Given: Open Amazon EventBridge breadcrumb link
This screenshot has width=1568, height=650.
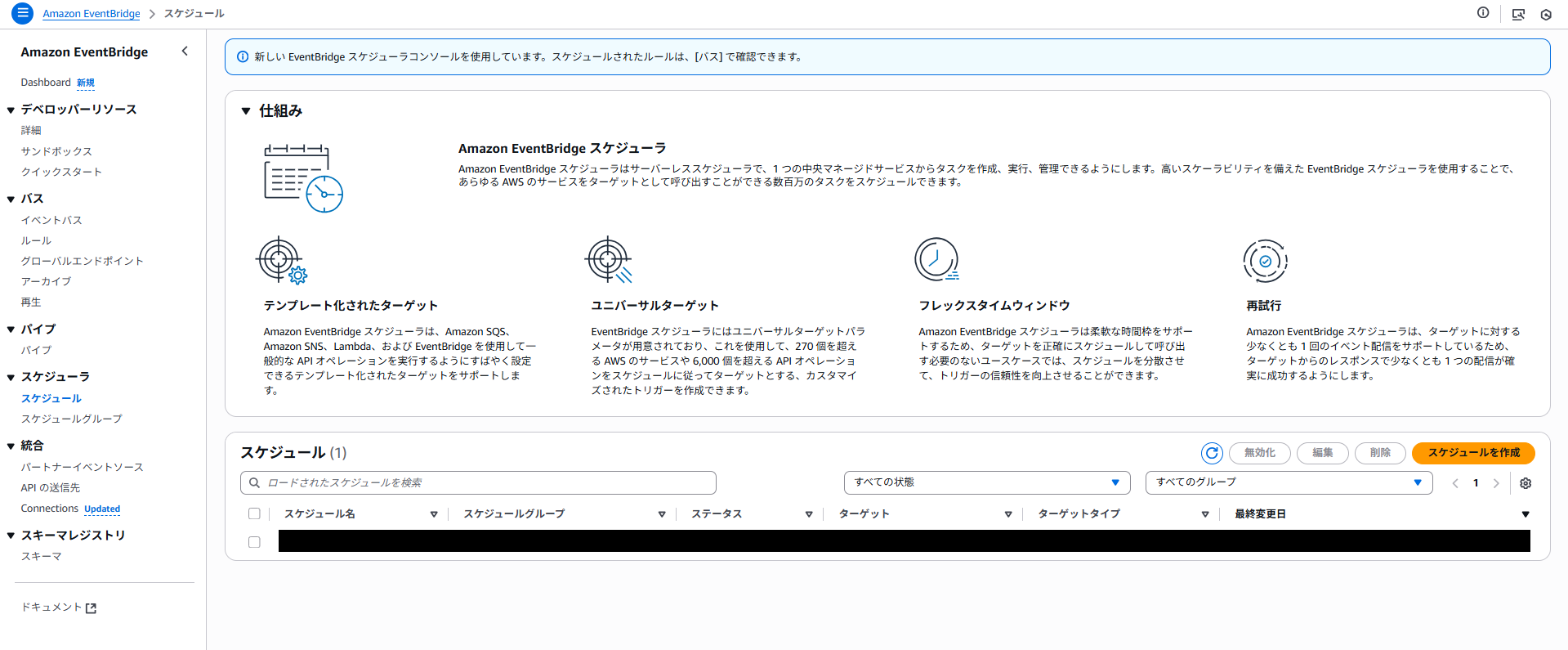Looking at the screenshot, I should [x=92, y=14].
